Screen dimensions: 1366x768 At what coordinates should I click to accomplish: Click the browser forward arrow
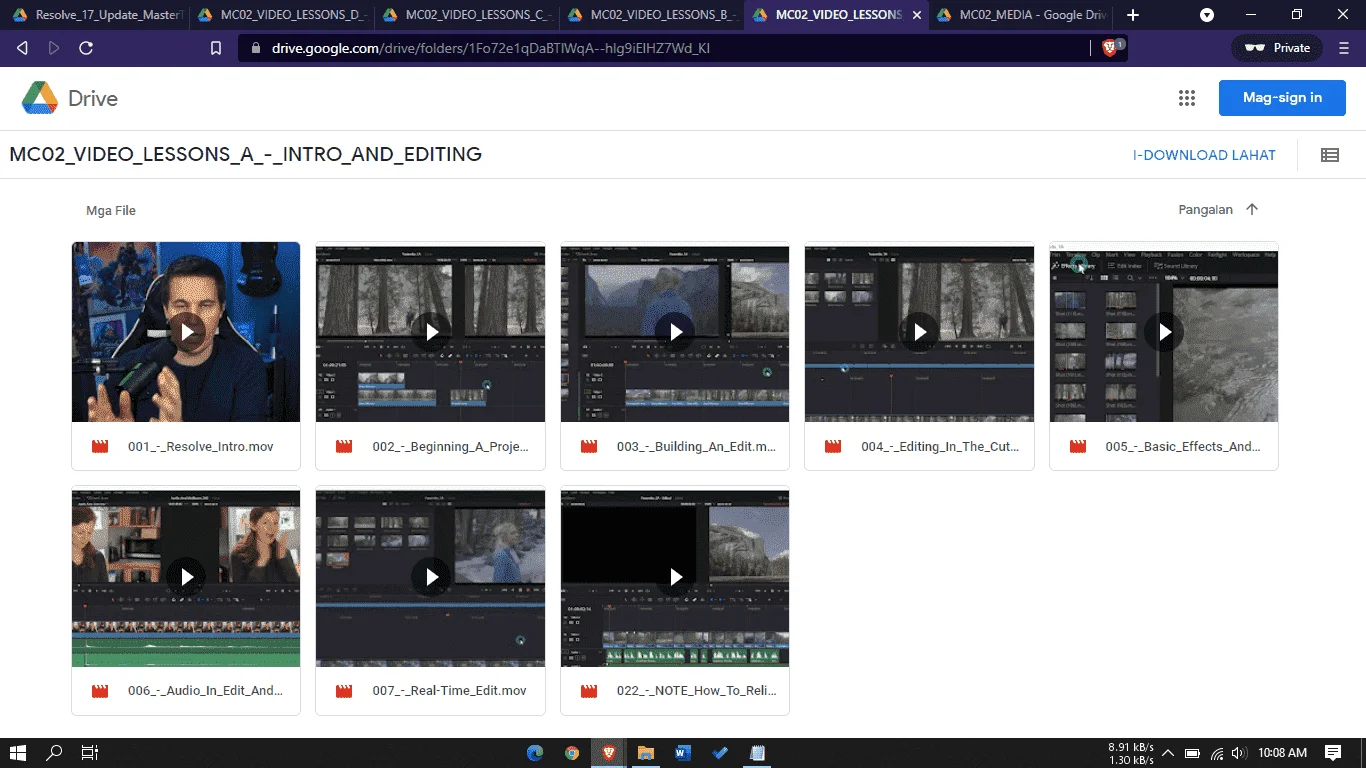[x=54, y=48]
